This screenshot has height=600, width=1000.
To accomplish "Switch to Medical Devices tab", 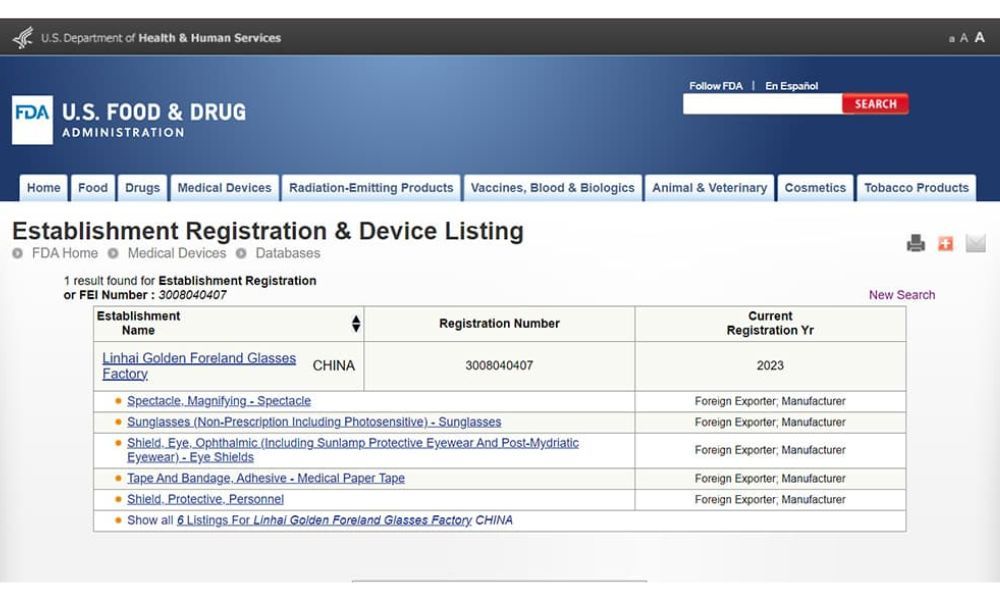I will click(224, 188).
